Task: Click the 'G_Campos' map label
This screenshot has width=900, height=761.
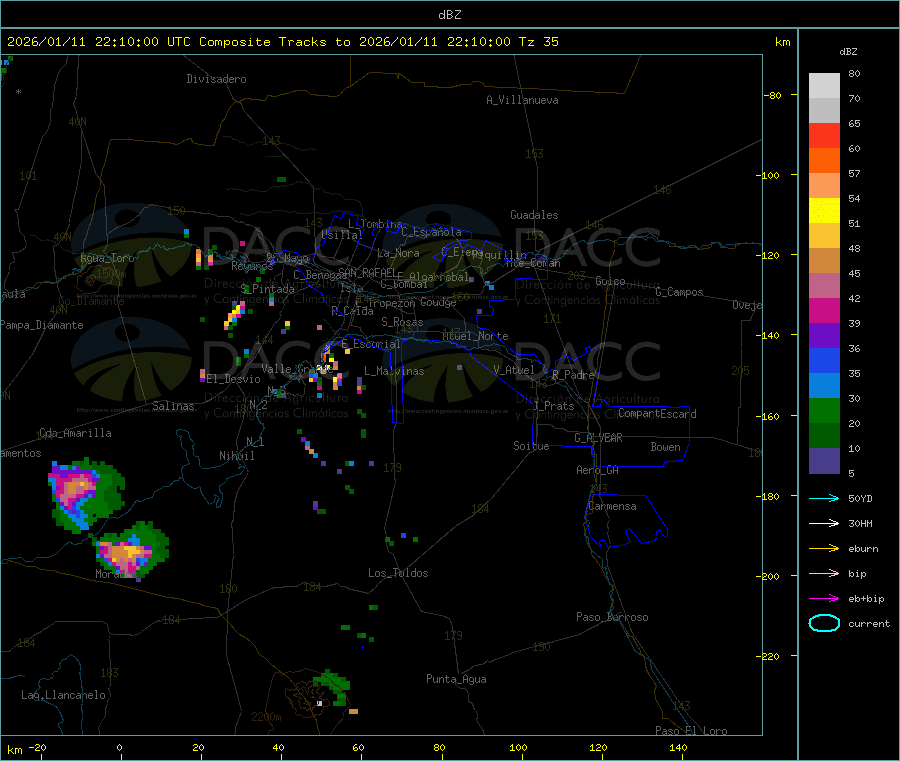Action: [x=679, y=292]
